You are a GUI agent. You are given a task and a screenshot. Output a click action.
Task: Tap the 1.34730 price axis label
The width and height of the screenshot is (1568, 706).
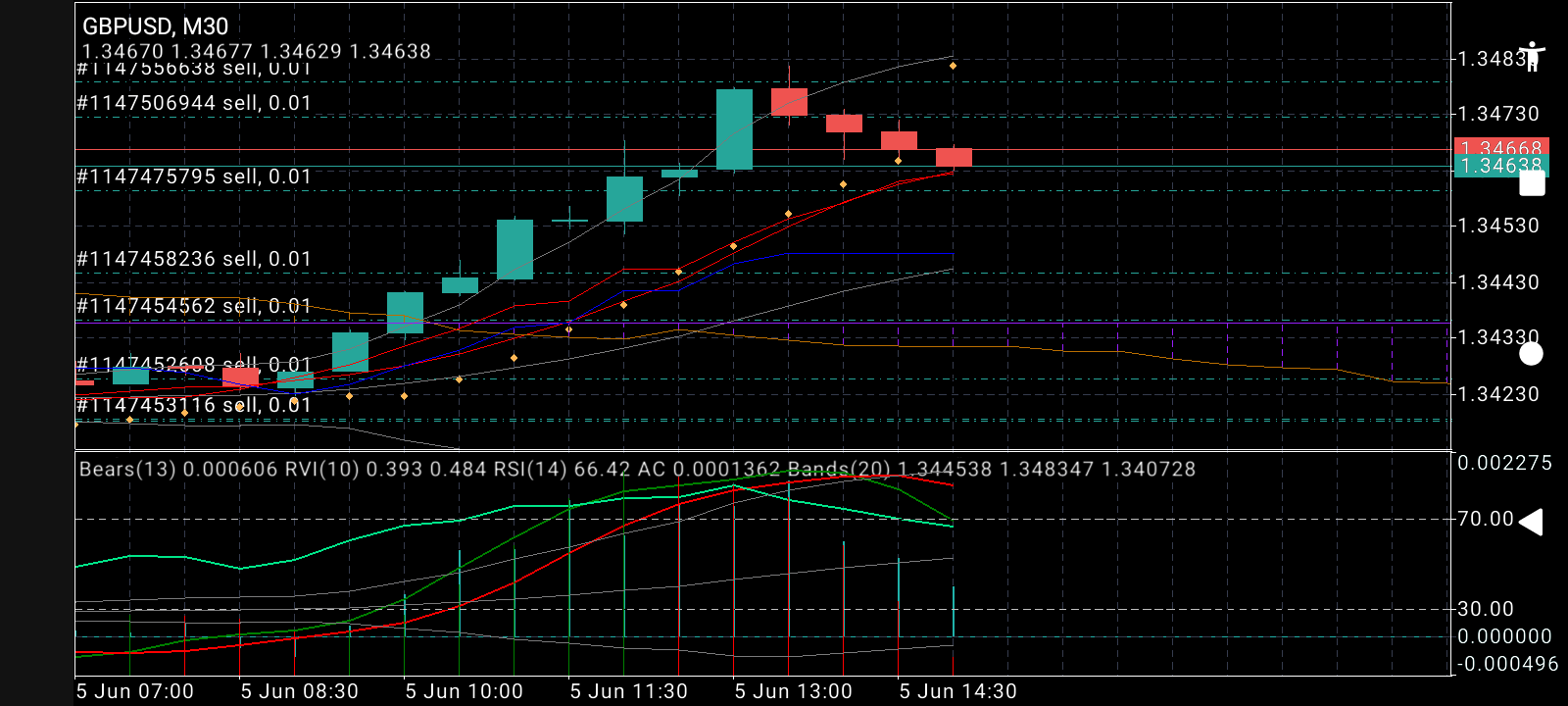[1498, 114]
